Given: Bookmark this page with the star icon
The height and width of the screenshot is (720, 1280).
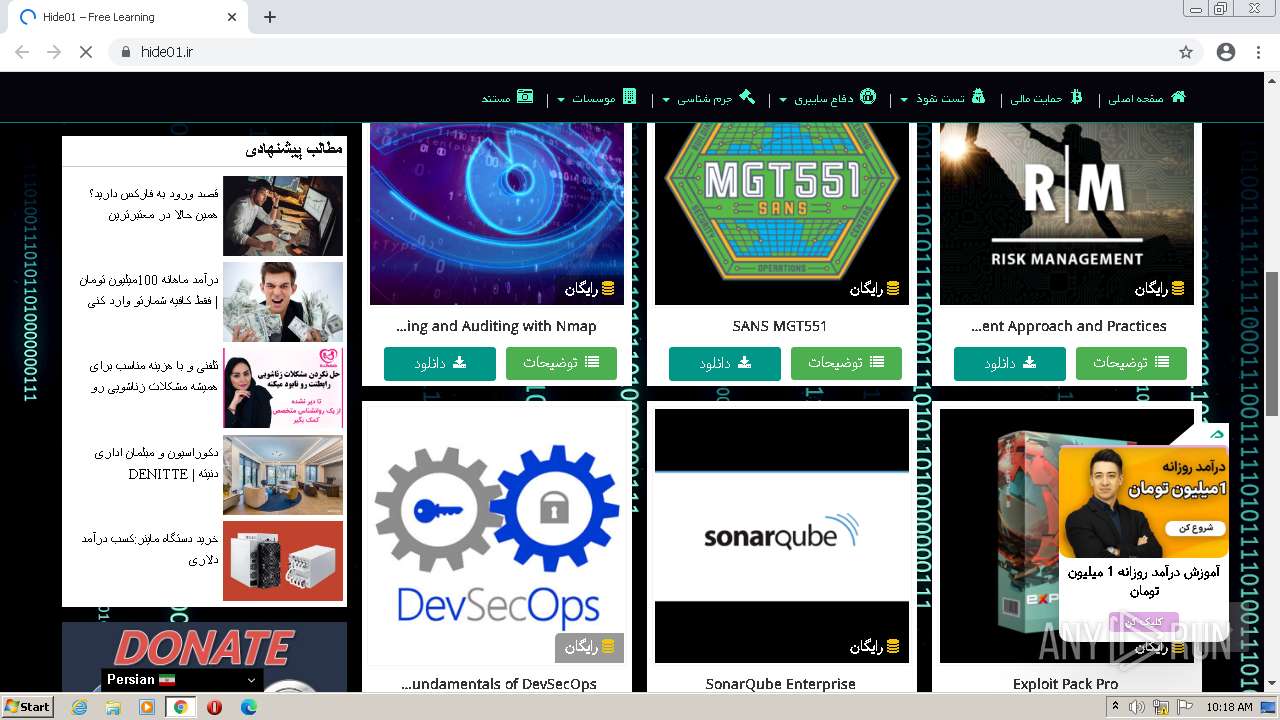Looking at the screenshot, I should 1186,52.
